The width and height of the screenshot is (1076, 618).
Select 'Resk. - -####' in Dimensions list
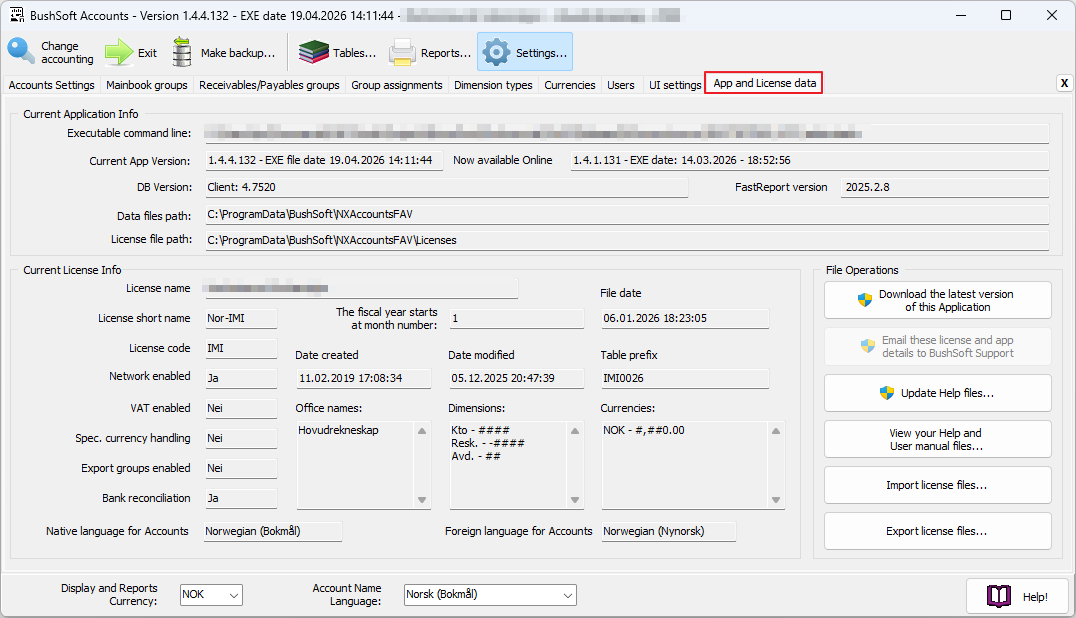click(488, 443)
